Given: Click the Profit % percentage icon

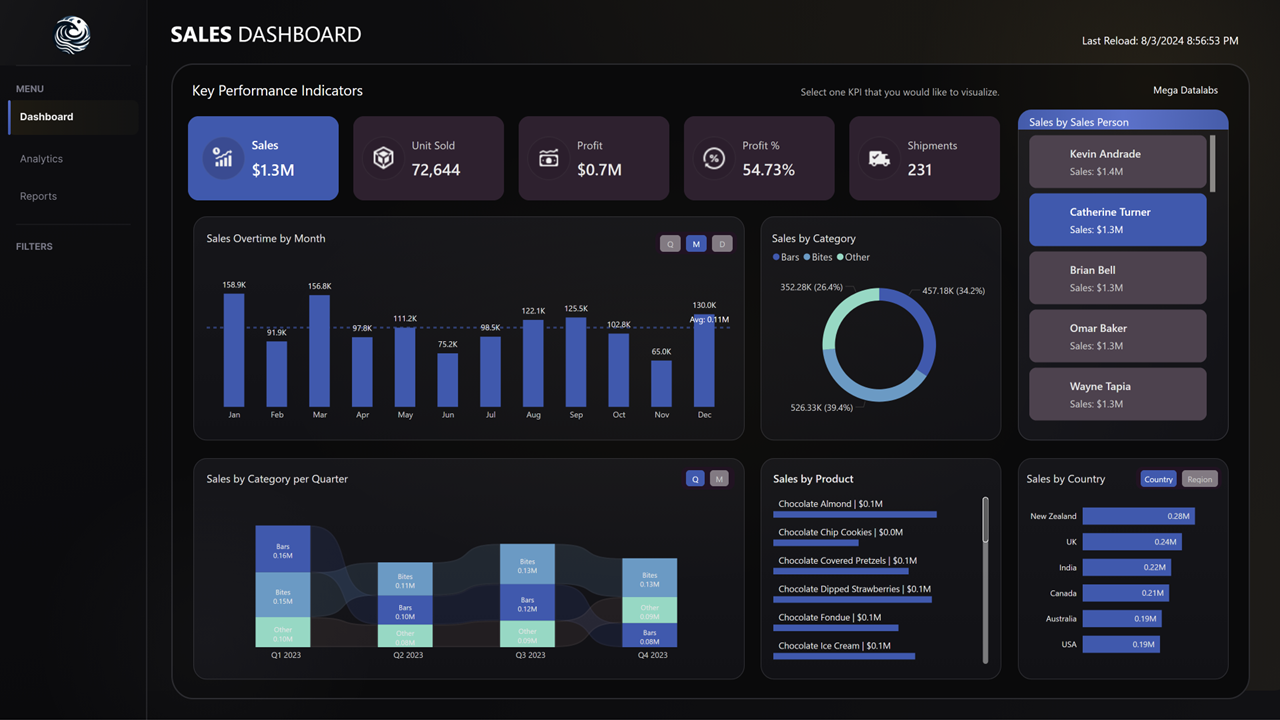Looking at the screenshot, I should click(x=714, y=158).
